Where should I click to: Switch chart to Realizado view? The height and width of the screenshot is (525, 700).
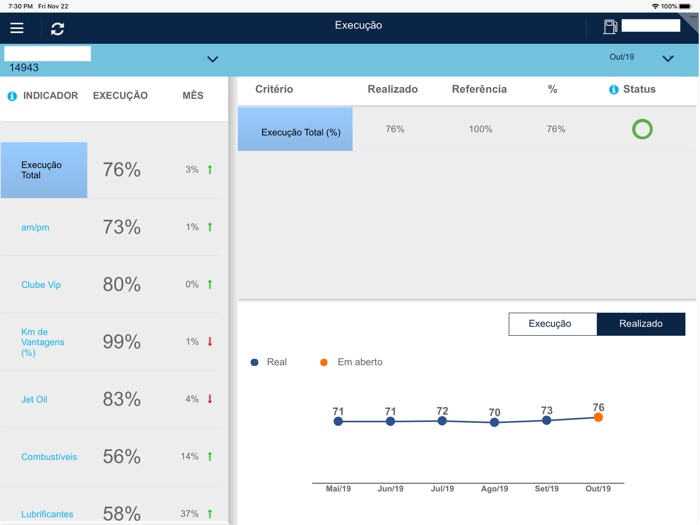click(x=641, y=324)
